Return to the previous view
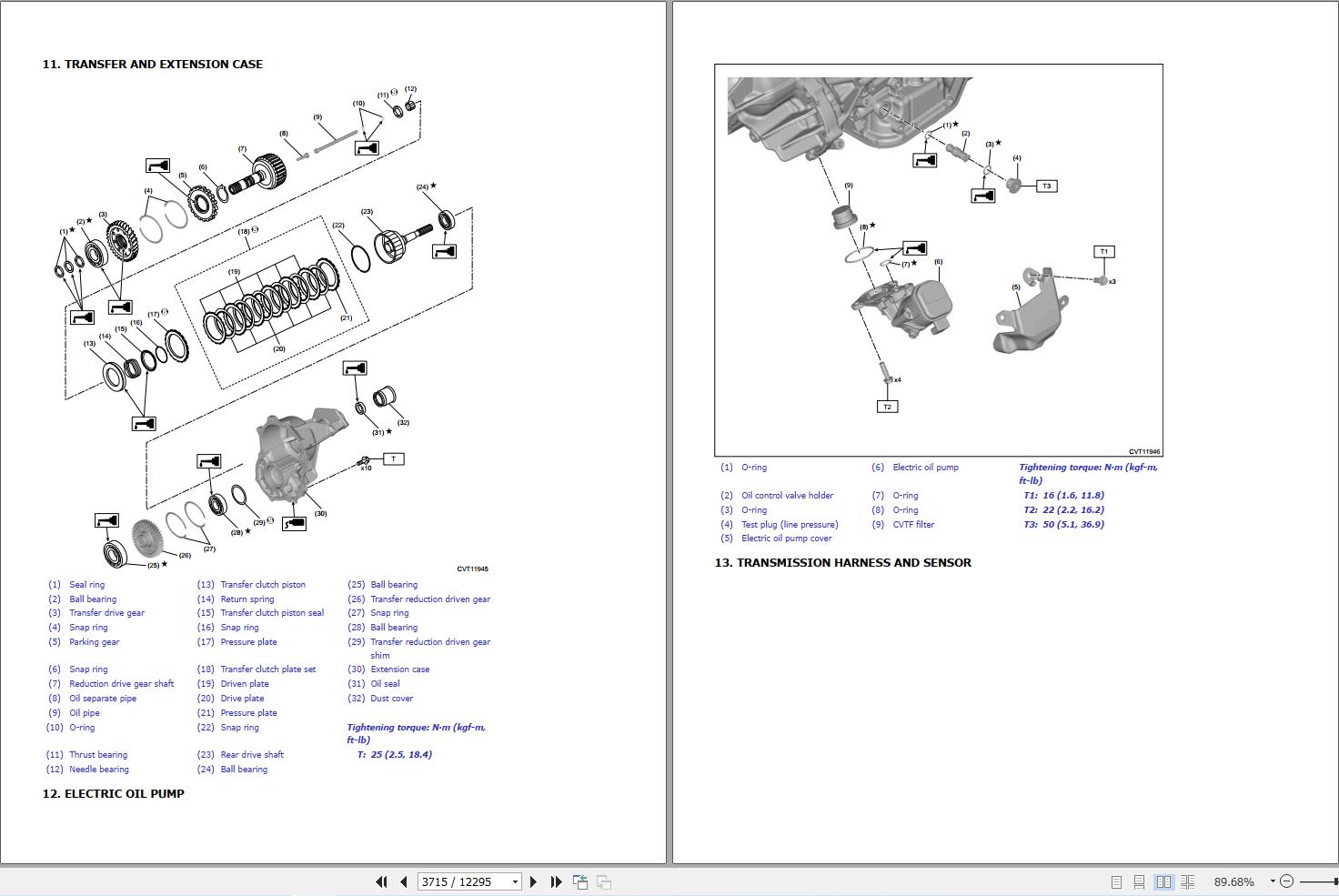Image resolution: width=1339 pixels, height=896 pixels. click(579, 881)
